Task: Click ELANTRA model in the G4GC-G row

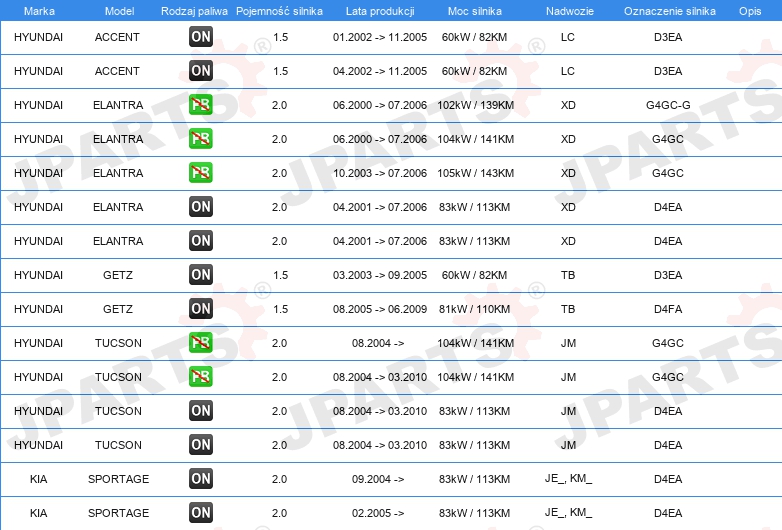Action: point(118,105)
